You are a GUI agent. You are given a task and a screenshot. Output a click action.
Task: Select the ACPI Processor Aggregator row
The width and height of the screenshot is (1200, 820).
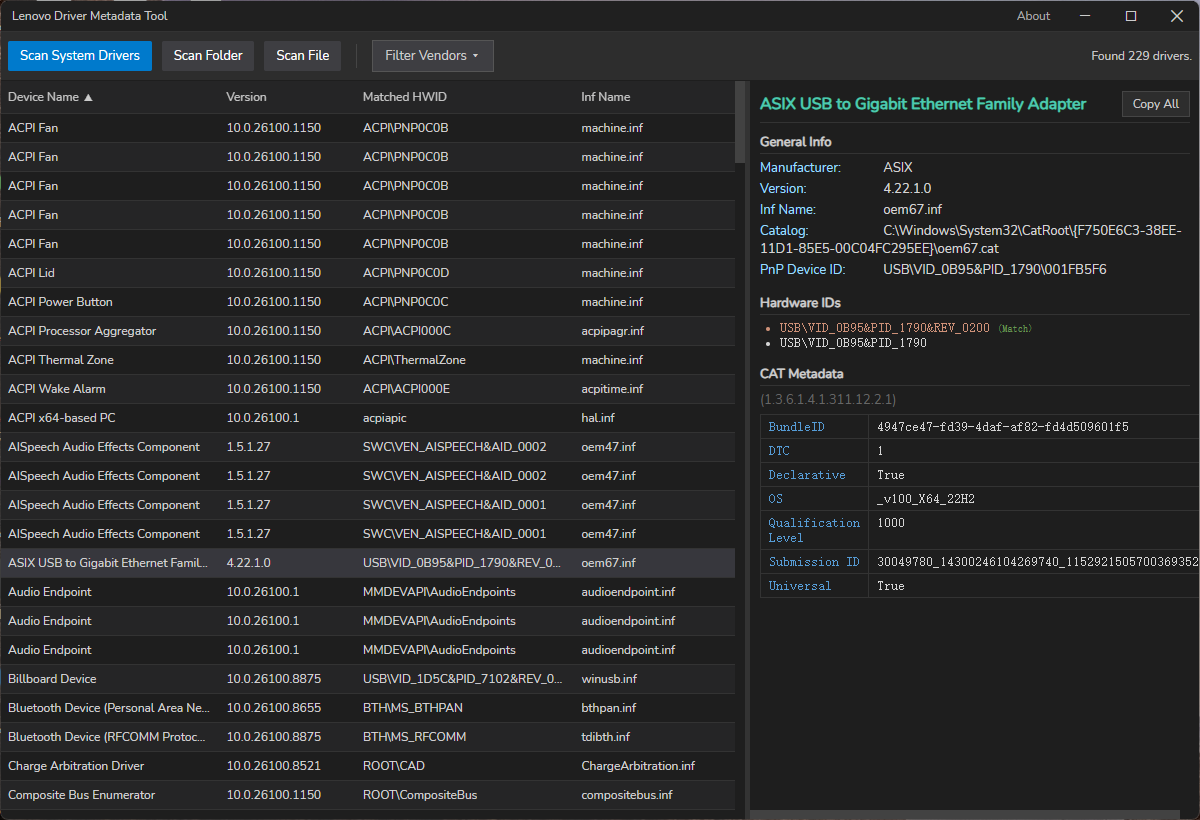point(367,331)
